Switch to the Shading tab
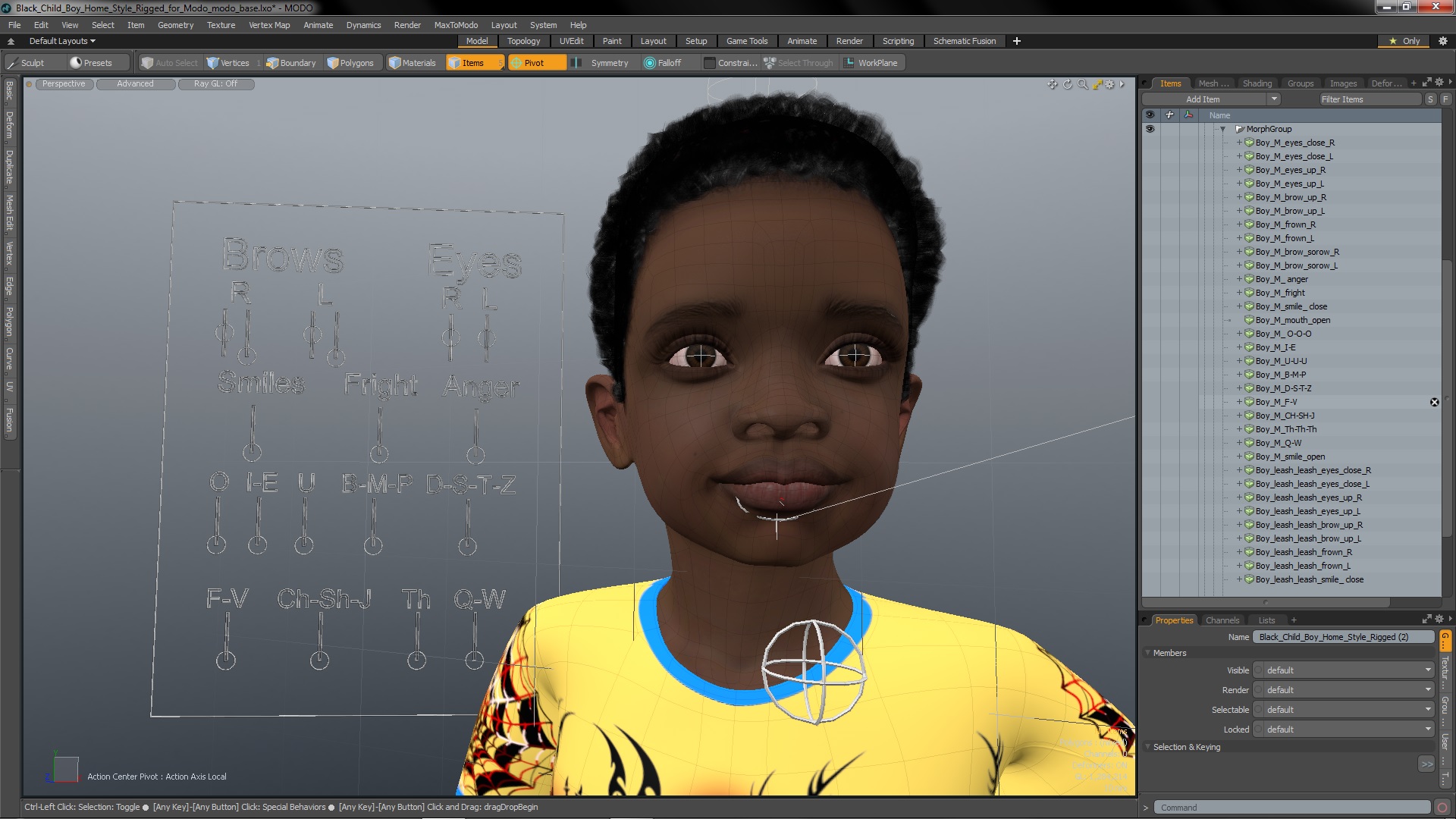Viewport: 1456px width, 819px height. click(1257, 83)
